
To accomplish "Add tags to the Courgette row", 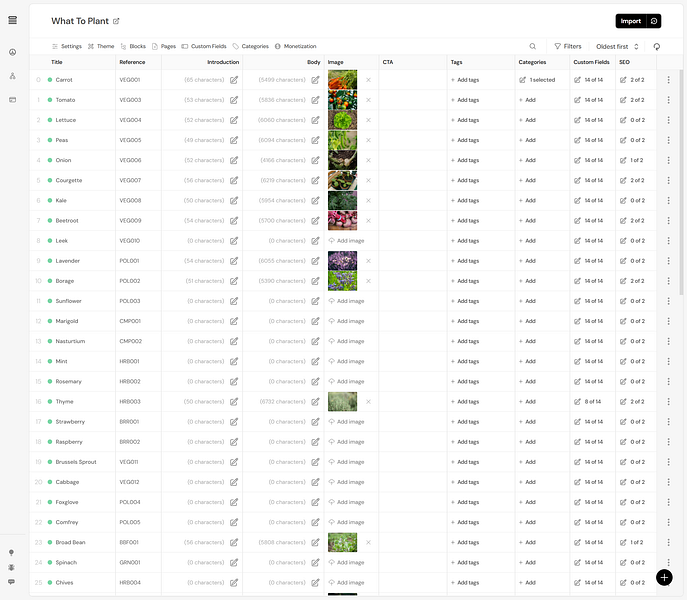I will pyautogui.click(x=465, y=181).
